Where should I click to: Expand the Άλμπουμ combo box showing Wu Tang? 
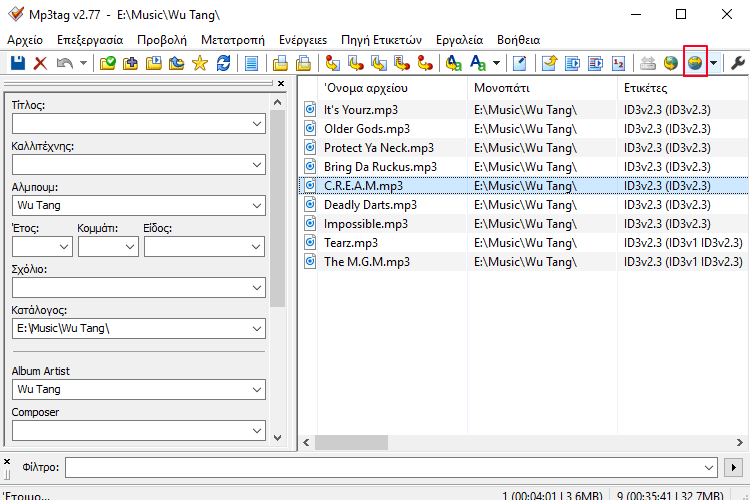256,206
